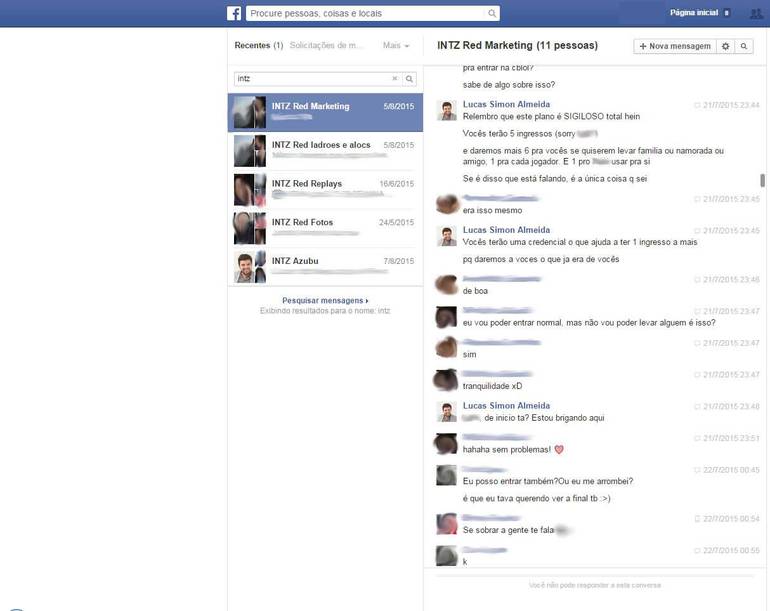Click the search-in-conversation magnifier button

coord(744,46)
